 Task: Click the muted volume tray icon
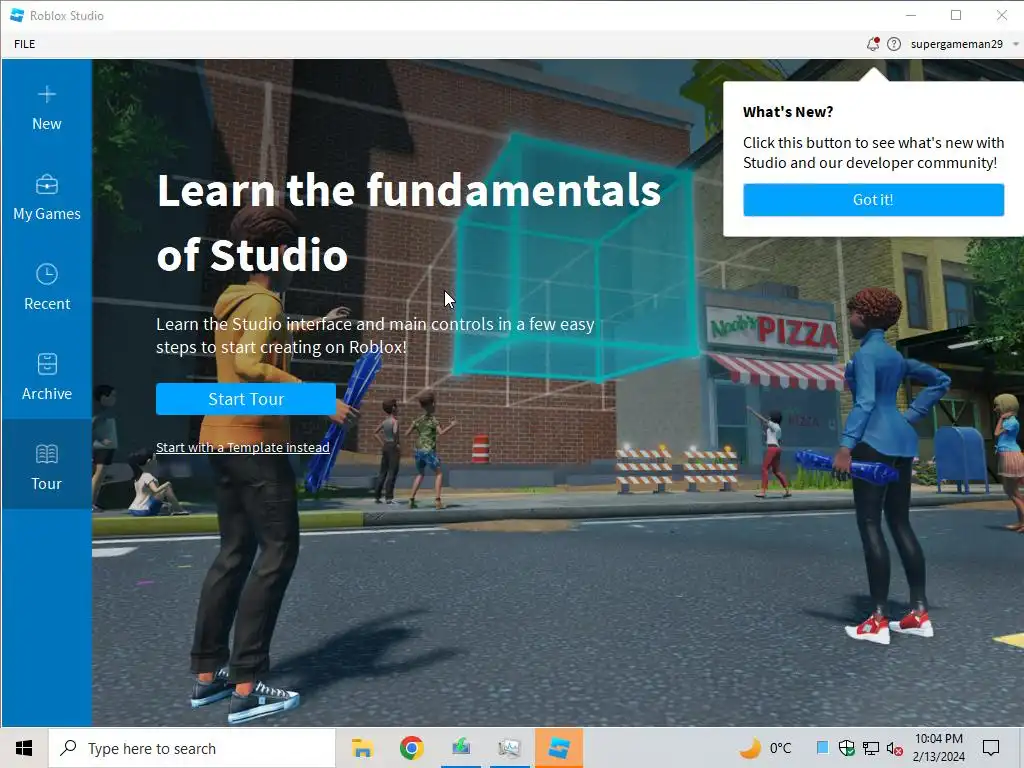tap(895, 748)
